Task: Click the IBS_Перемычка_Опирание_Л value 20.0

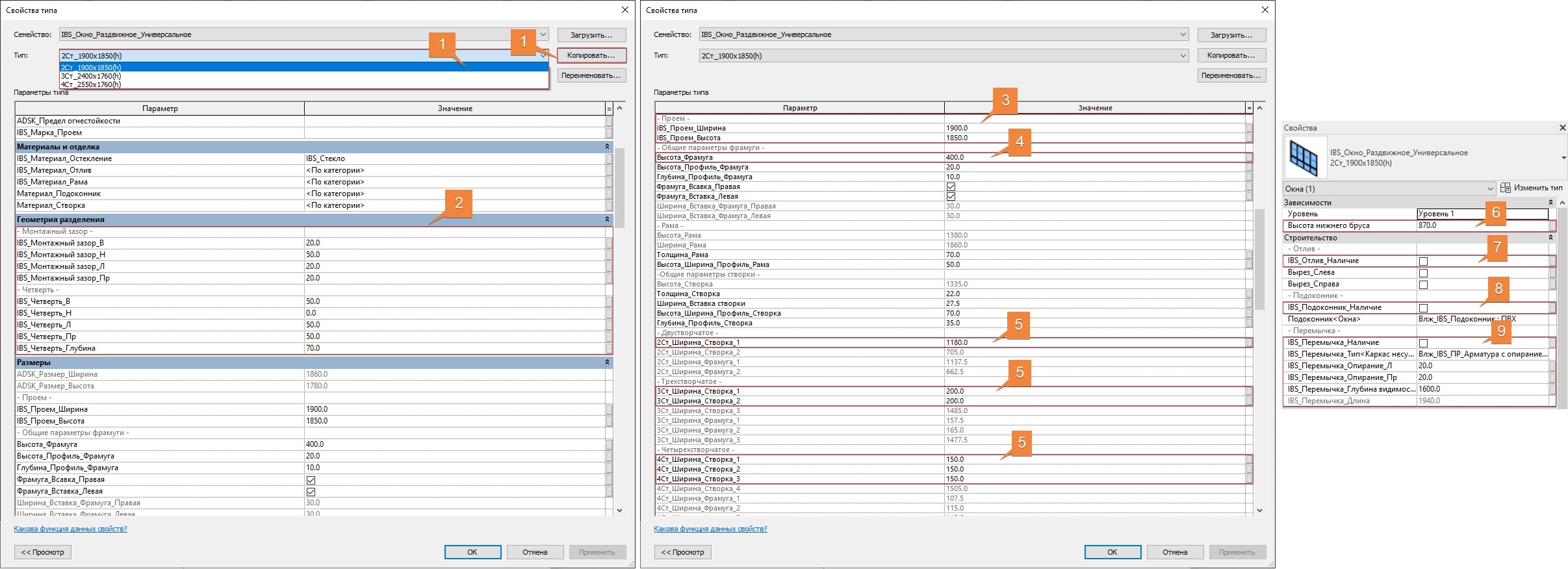Action: pyautogui.click(x=1483, y=366)
